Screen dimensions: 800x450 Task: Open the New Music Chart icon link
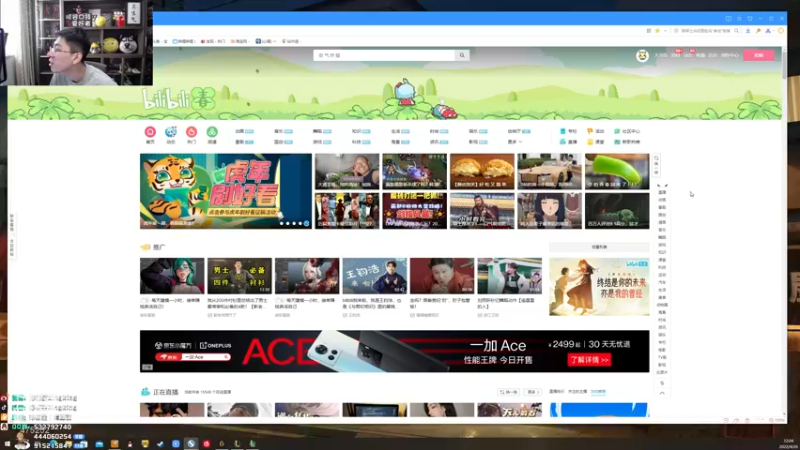(x=627, y=142)
